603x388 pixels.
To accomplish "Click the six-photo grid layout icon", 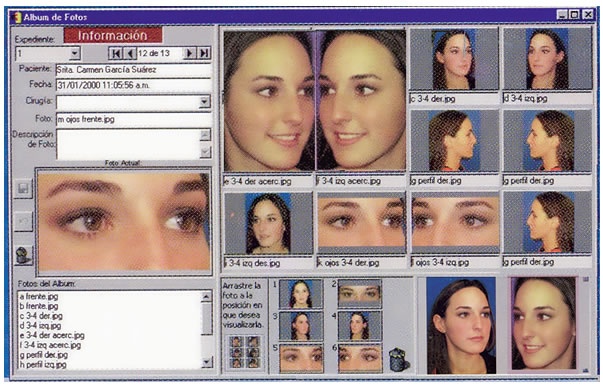I will pos(245,352).
